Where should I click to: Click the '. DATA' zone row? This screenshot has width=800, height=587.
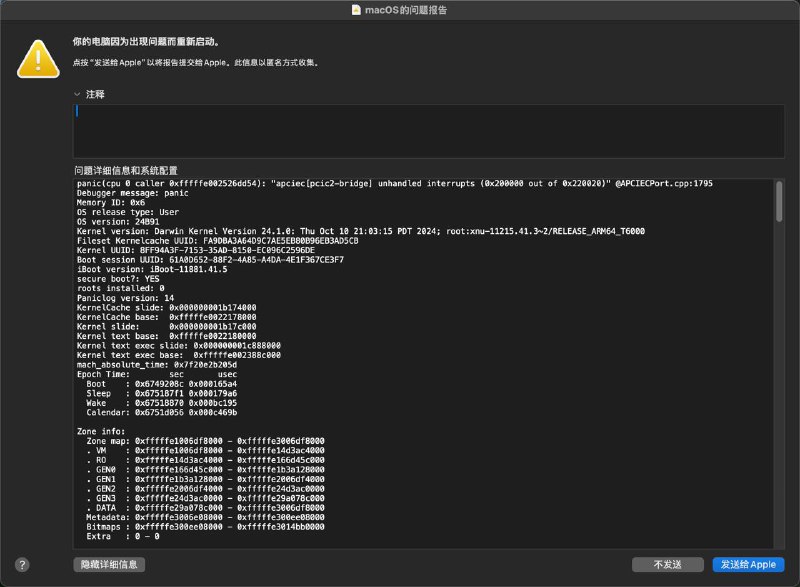pyautogui.click(x=205, y=507)
